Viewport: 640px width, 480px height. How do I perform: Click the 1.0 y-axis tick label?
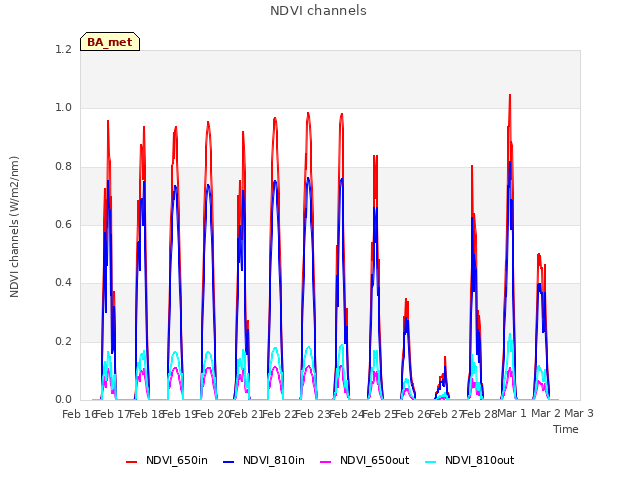(x=63, y=108)
